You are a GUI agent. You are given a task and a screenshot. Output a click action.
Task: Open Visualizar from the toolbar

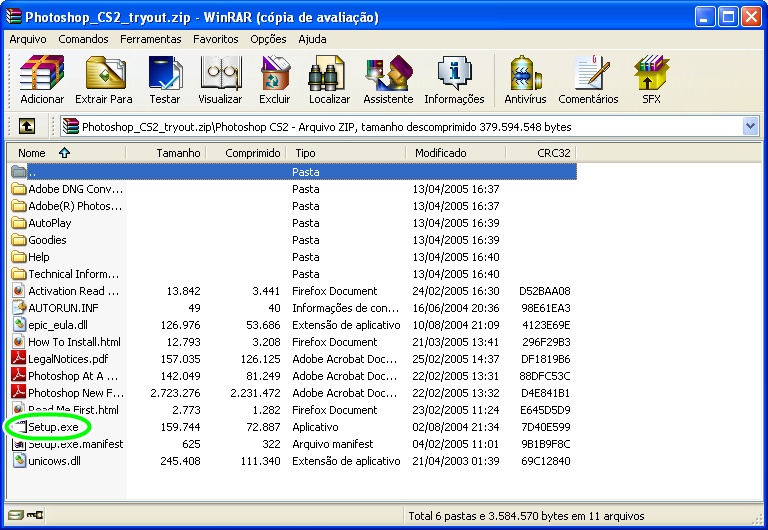click(220, 79)
